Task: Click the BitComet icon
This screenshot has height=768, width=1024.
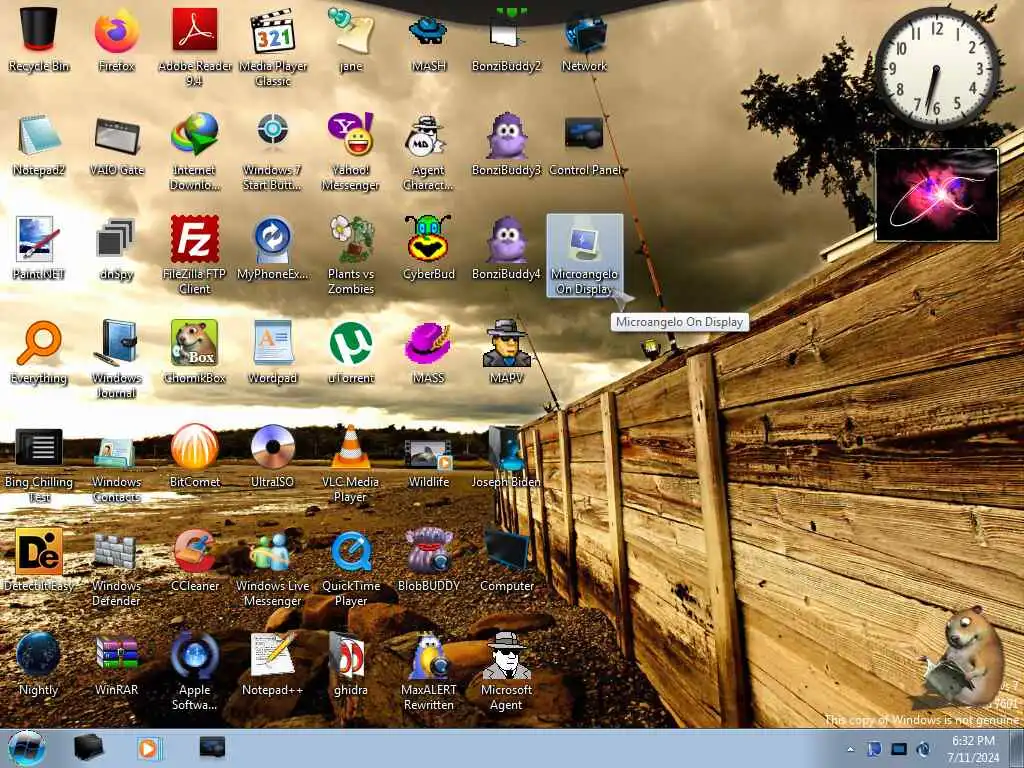Action: pos(195,457)
